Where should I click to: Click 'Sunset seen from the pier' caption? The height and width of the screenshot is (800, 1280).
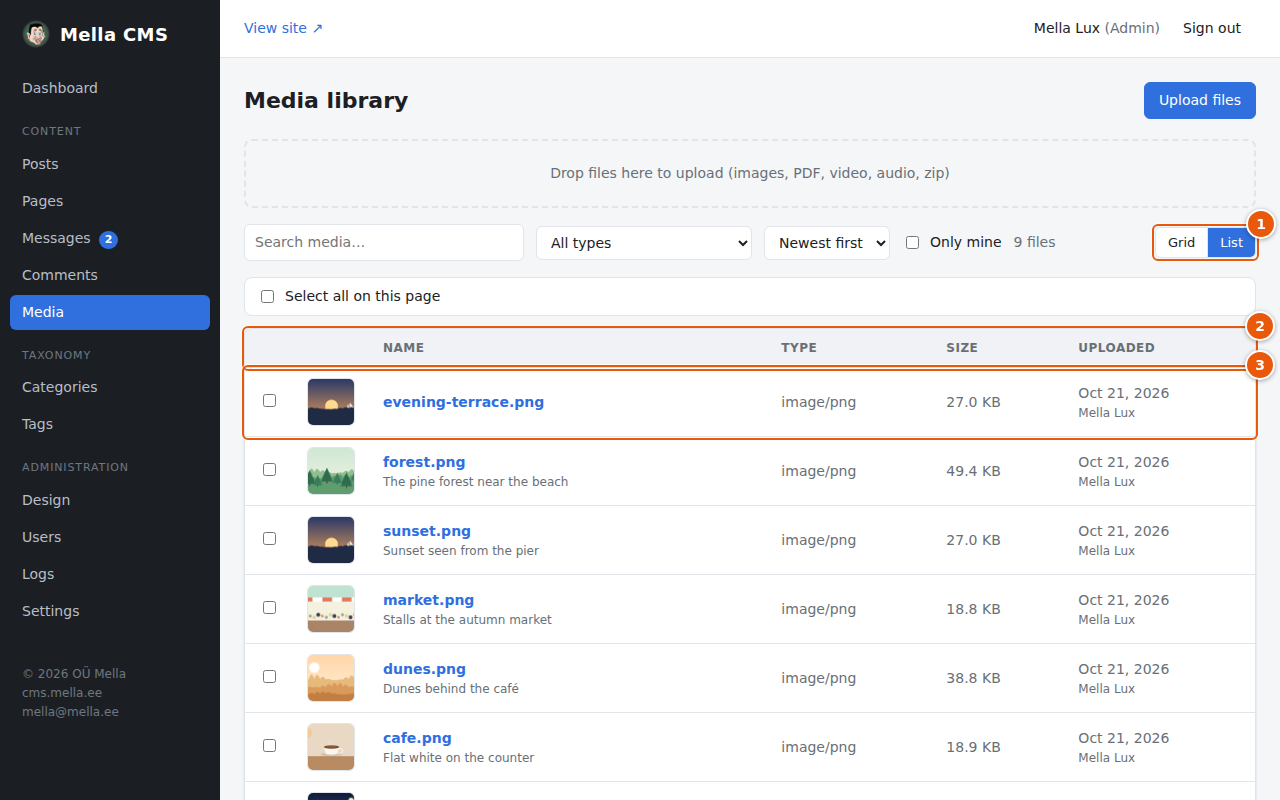coord(461,551)
